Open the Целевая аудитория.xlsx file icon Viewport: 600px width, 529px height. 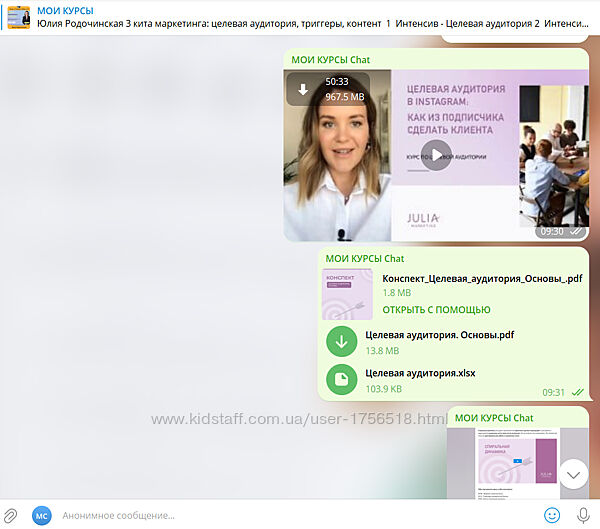[x=342, y=380]
